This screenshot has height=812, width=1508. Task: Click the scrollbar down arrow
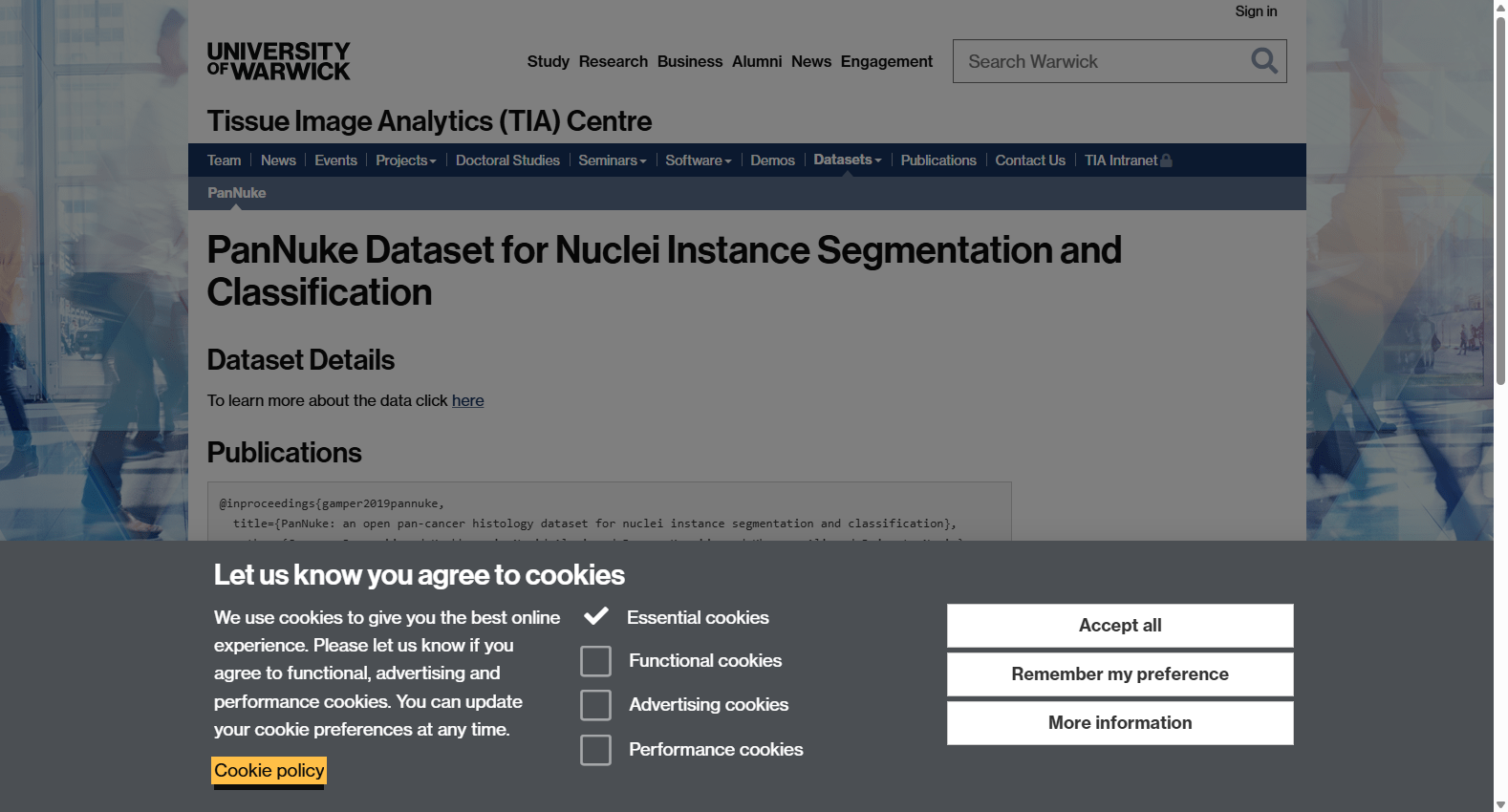[x=1500, y=804]
